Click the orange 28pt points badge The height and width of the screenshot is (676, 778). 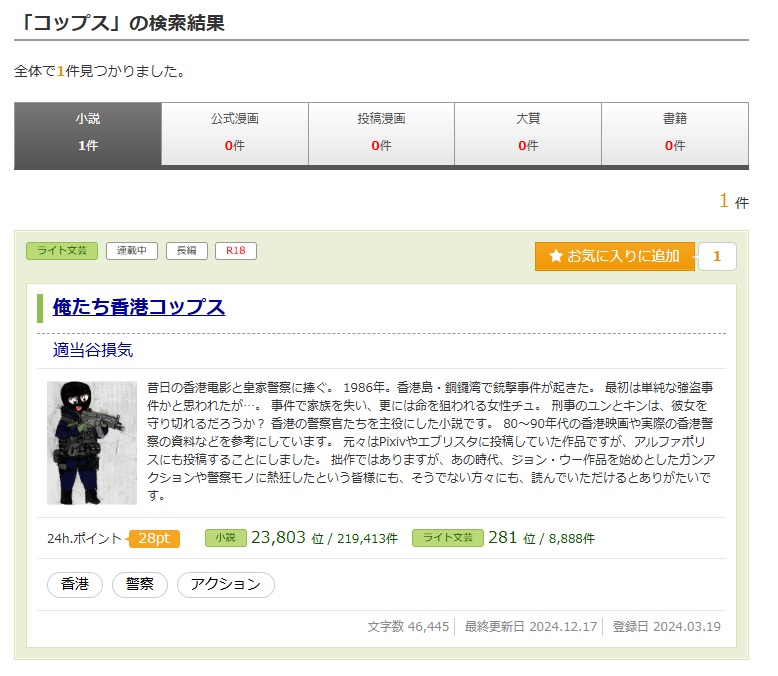click(154, 539)
